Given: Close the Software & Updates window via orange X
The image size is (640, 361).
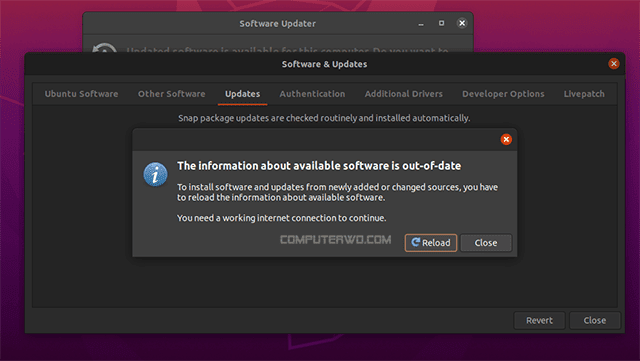Looking at the screenshot, I should pyautogui.click(x=613, y=64).
